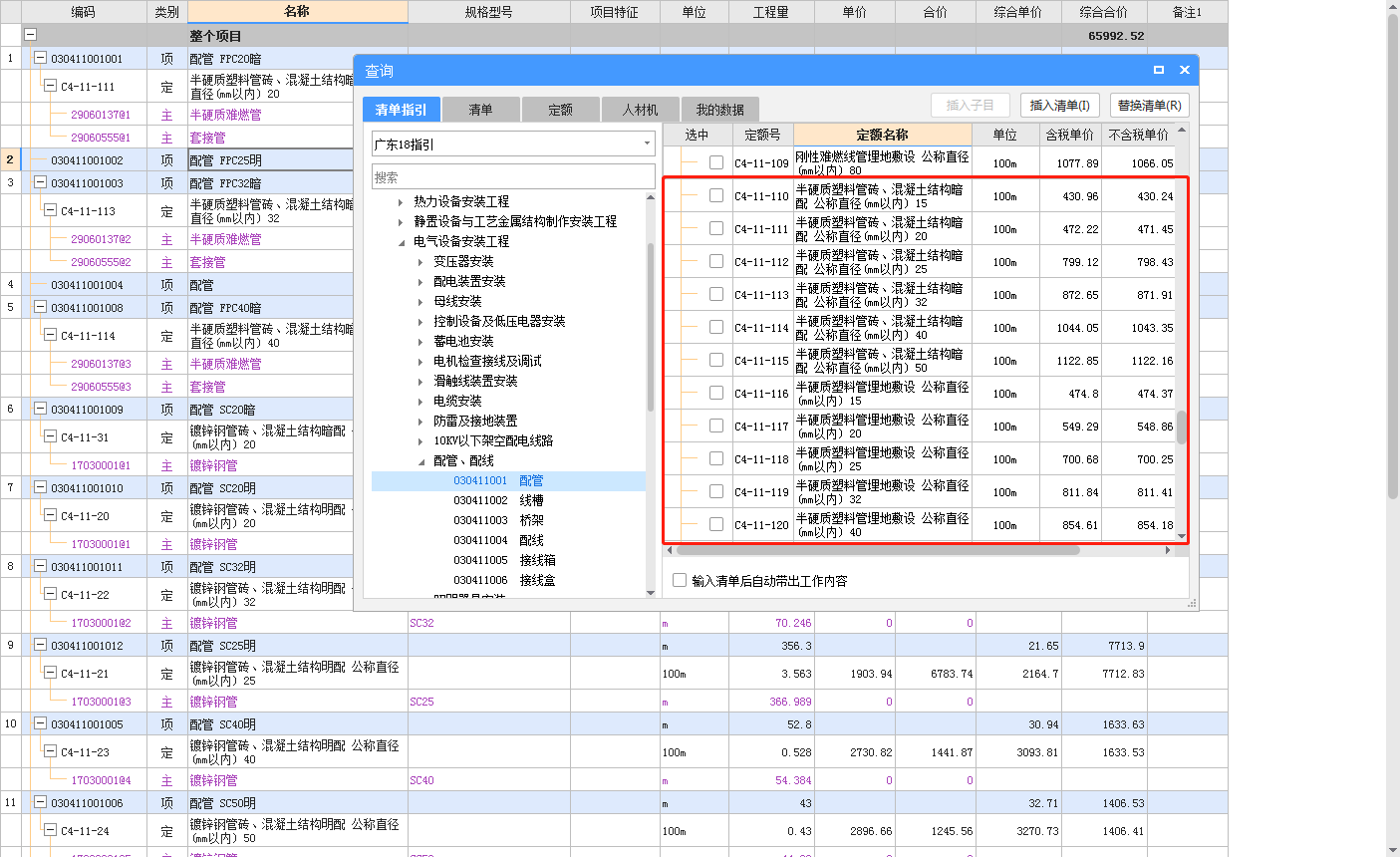Click the 替换清单(R) button

coord(1149,105)
